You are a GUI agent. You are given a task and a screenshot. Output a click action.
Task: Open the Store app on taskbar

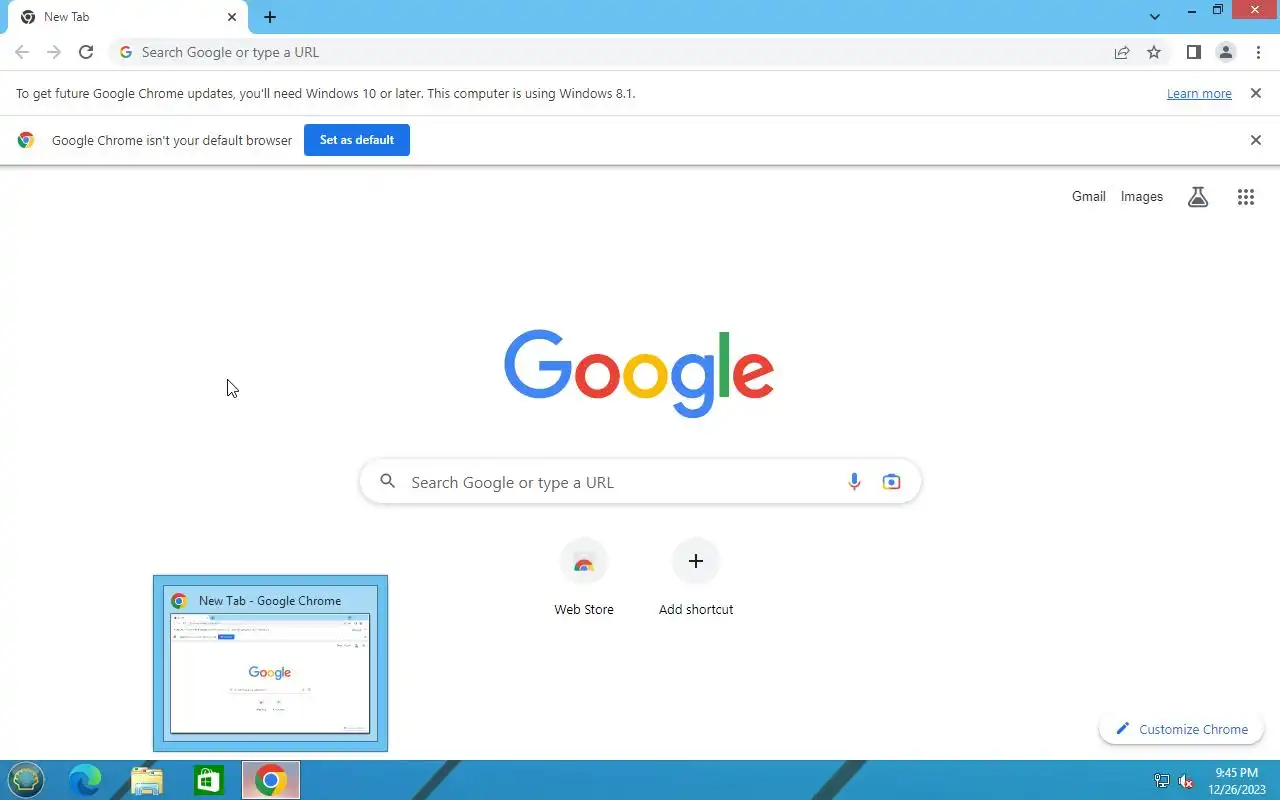tap(208, 780)
